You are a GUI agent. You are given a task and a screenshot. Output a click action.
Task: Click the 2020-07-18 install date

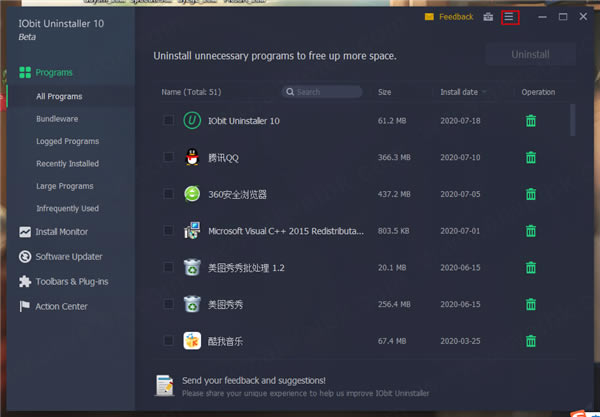pyautogui.click(x=460, y=121)
